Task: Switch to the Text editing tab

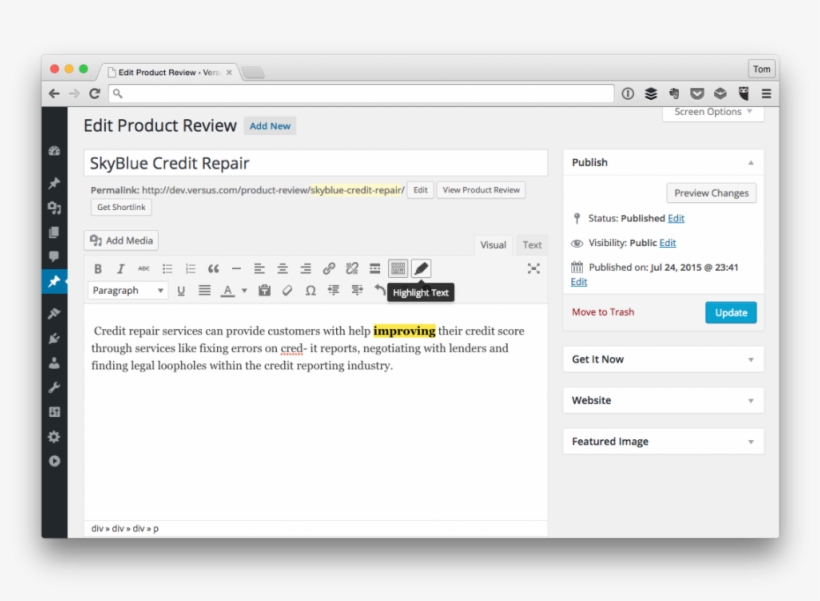Action: pyautogui.click(x=531, y=244)
